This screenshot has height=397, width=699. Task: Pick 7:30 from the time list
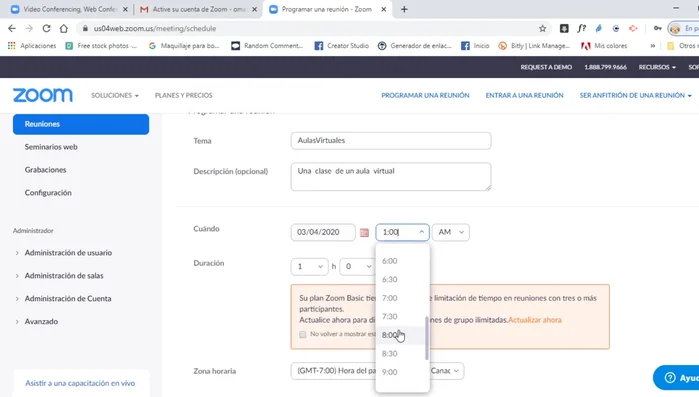pos(402,317)
